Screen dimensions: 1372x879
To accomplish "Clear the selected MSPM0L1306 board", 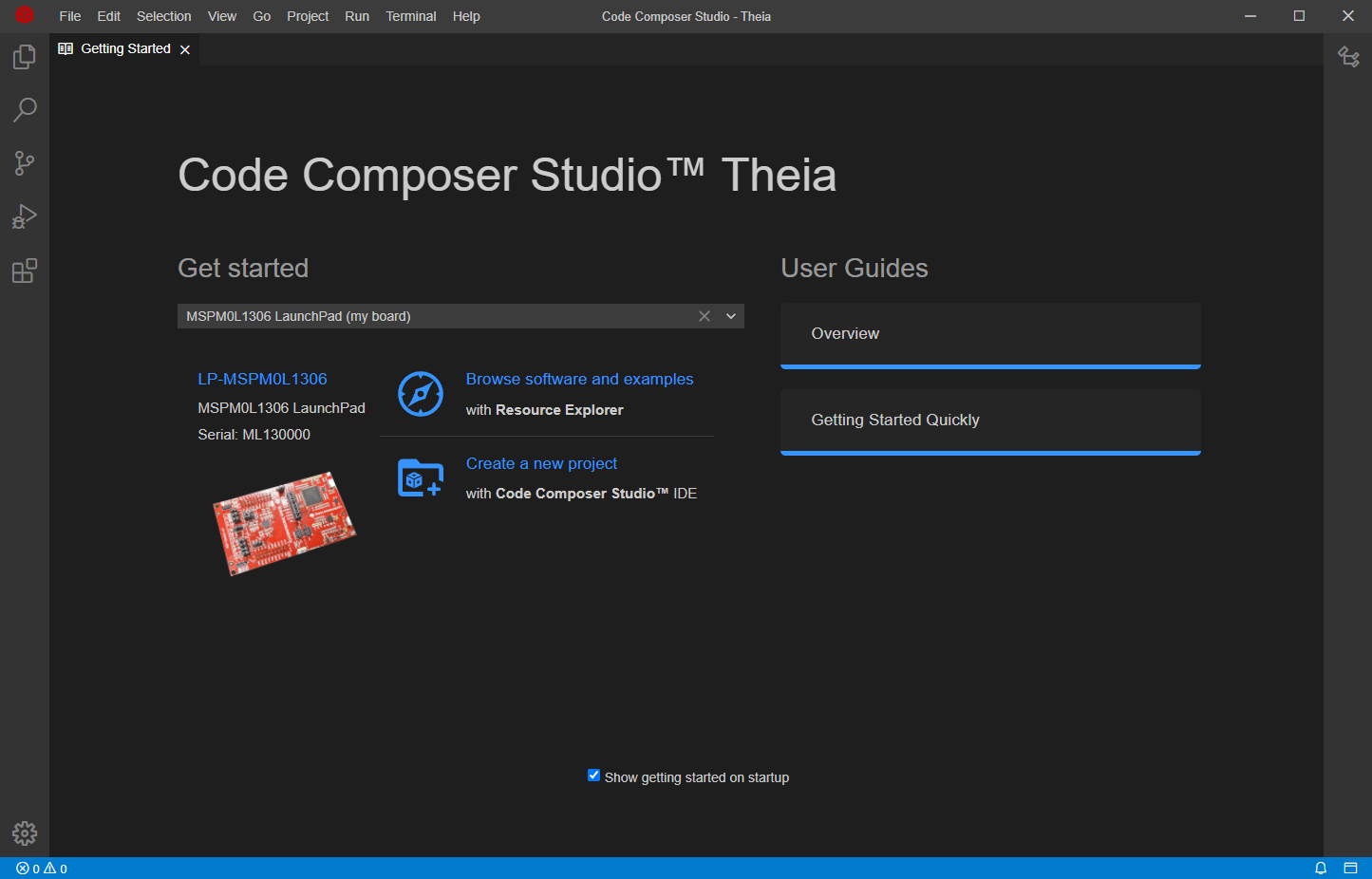I will pos(705,316).
